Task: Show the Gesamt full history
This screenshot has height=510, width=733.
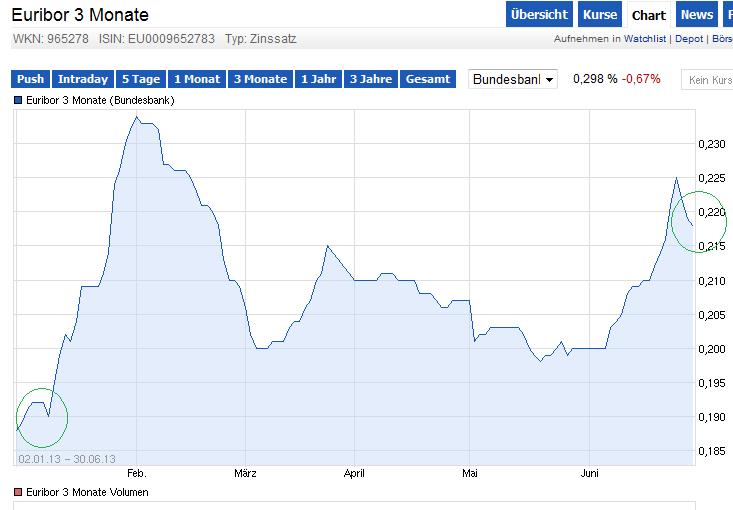Action: pos(428,79)
